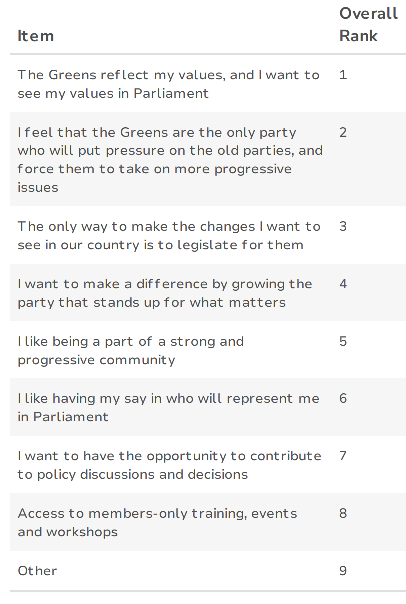
Task: Click rank number 3 cell
Action: pyautogui.click(x=343, y=226)
